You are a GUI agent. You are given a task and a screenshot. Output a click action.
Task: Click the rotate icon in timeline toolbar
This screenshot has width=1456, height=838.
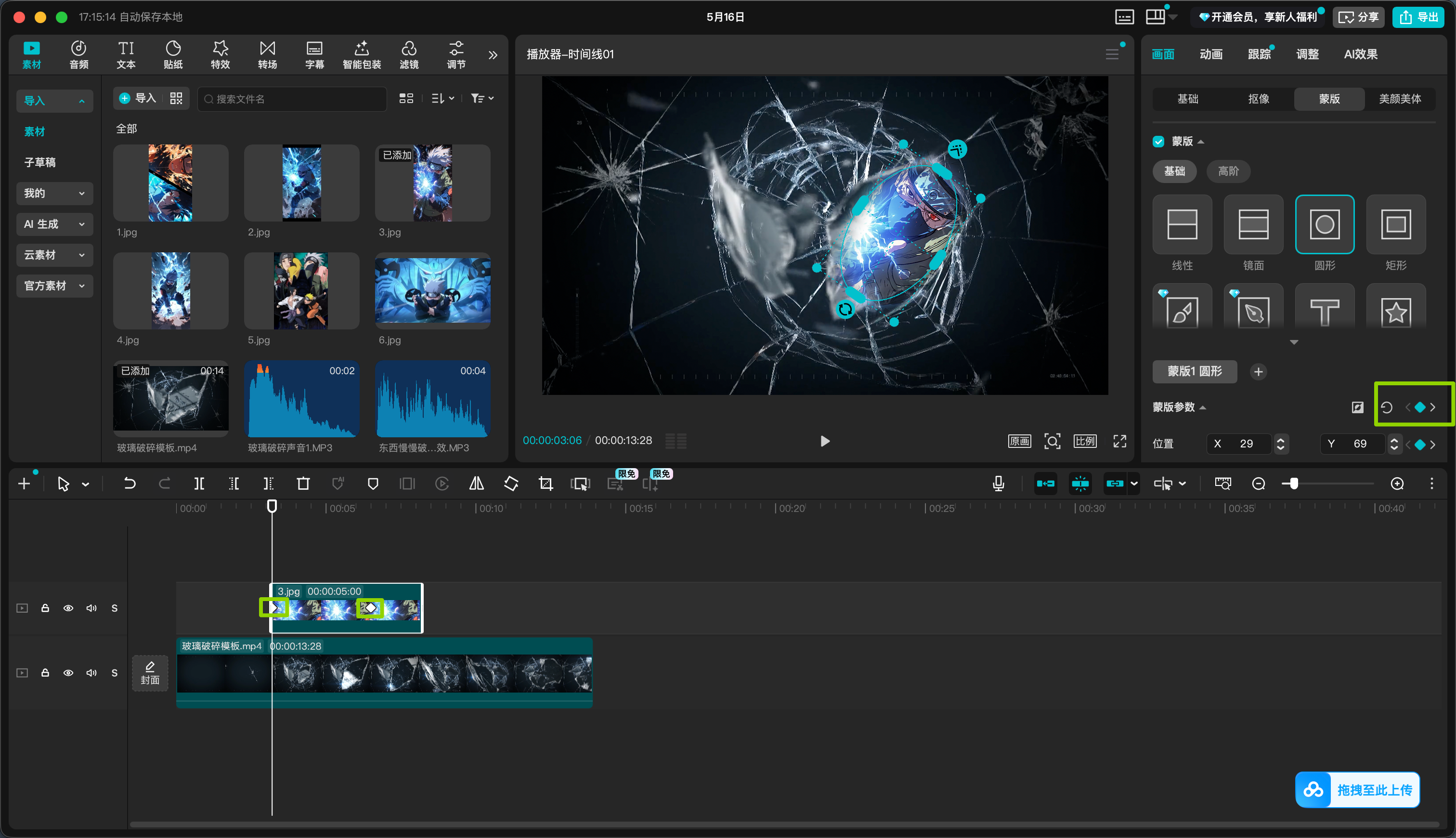[511, 484]
